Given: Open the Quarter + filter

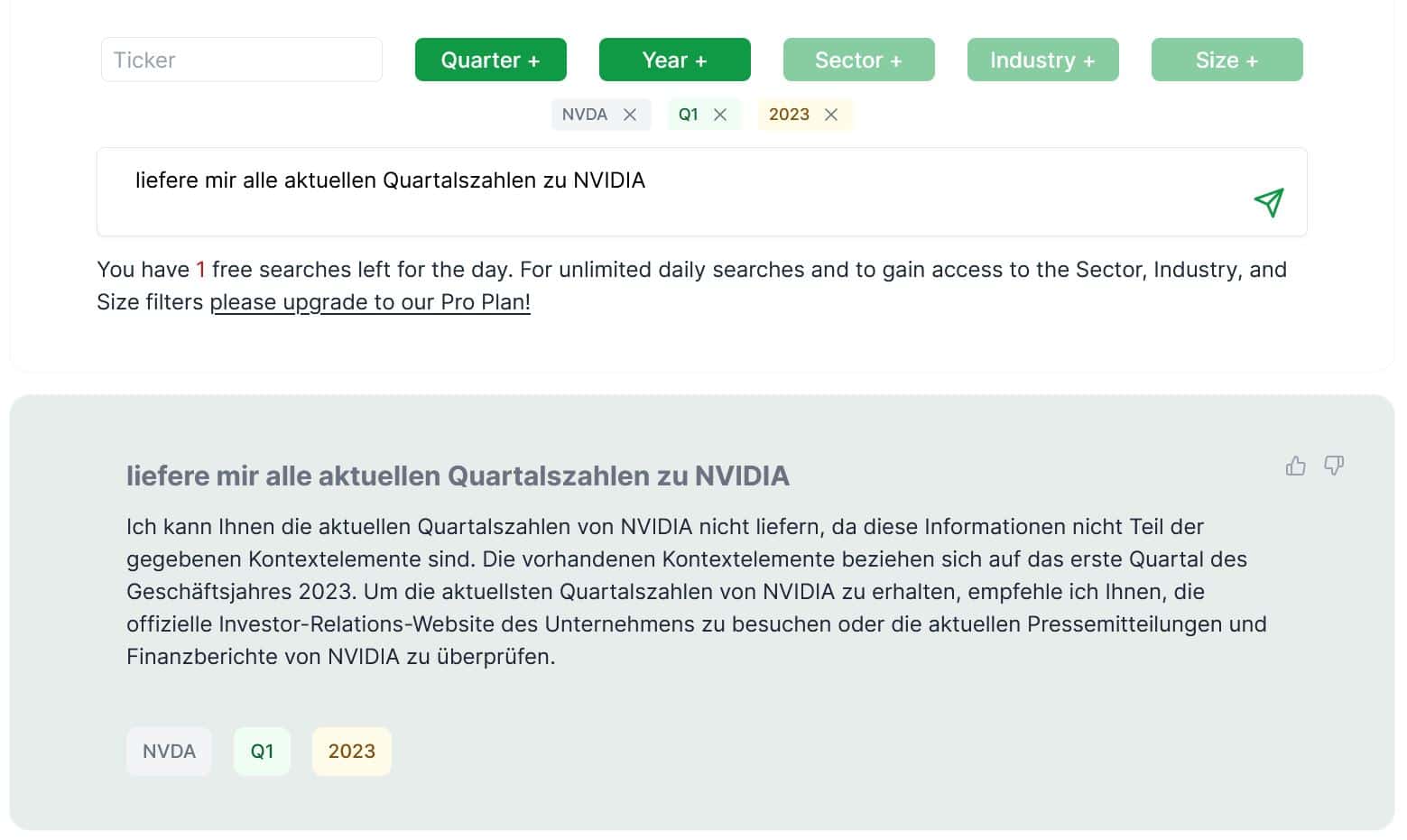Looking at the screenshot, I should click(491, 60).
